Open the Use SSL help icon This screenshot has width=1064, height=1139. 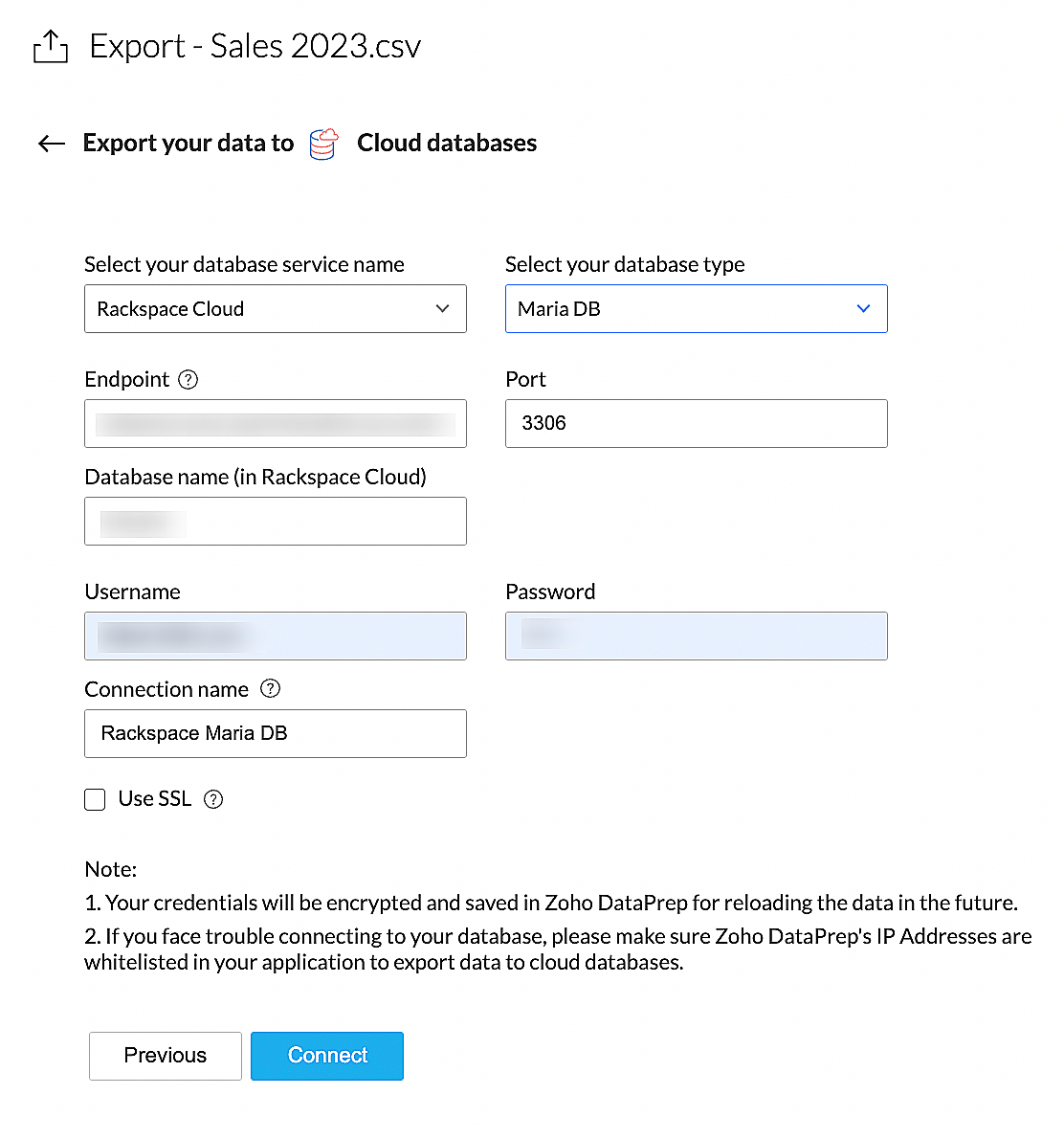213,799
